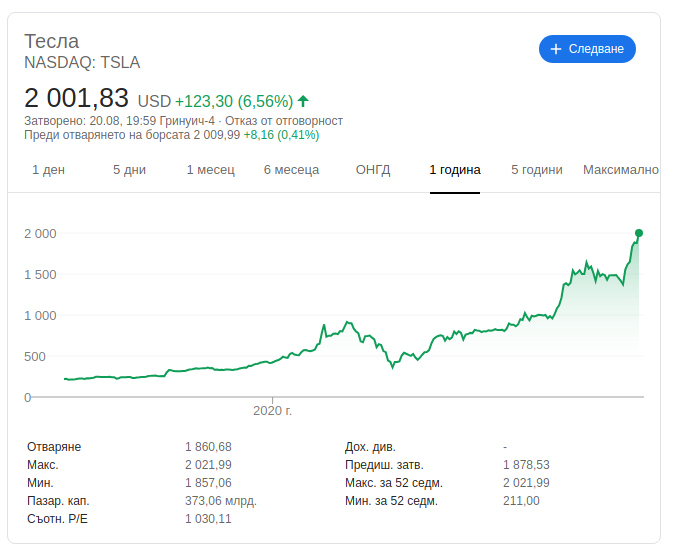
Task: Switch to the 5 години tab
Action: tap(536, 170)
